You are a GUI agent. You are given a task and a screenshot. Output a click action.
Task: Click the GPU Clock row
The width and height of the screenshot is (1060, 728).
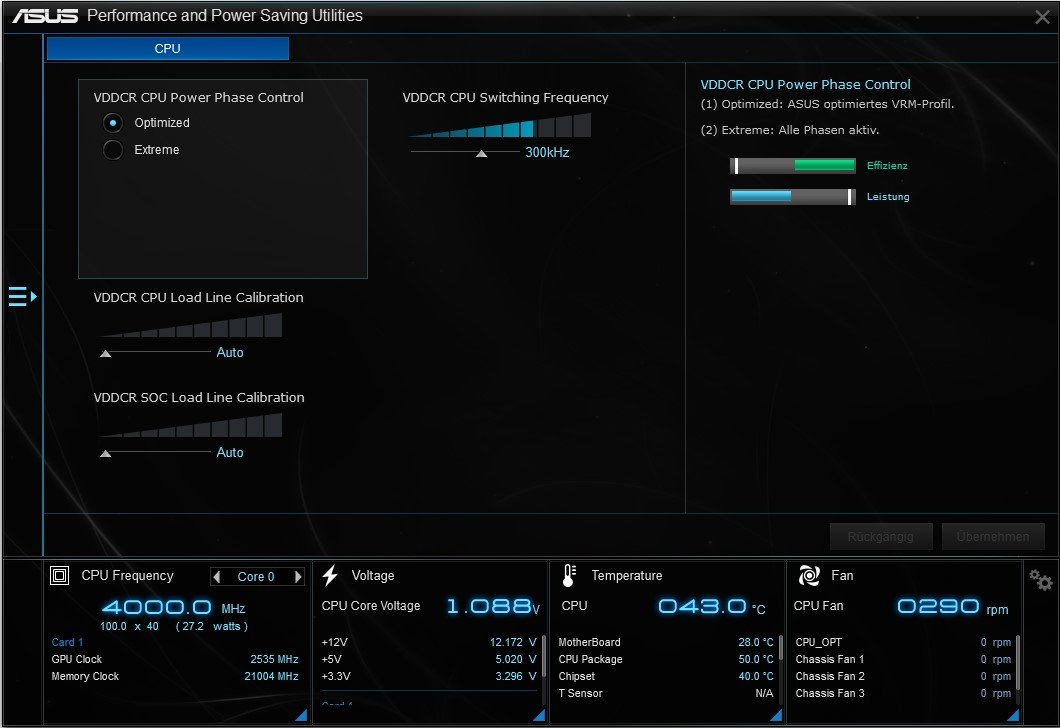[175, 659]
